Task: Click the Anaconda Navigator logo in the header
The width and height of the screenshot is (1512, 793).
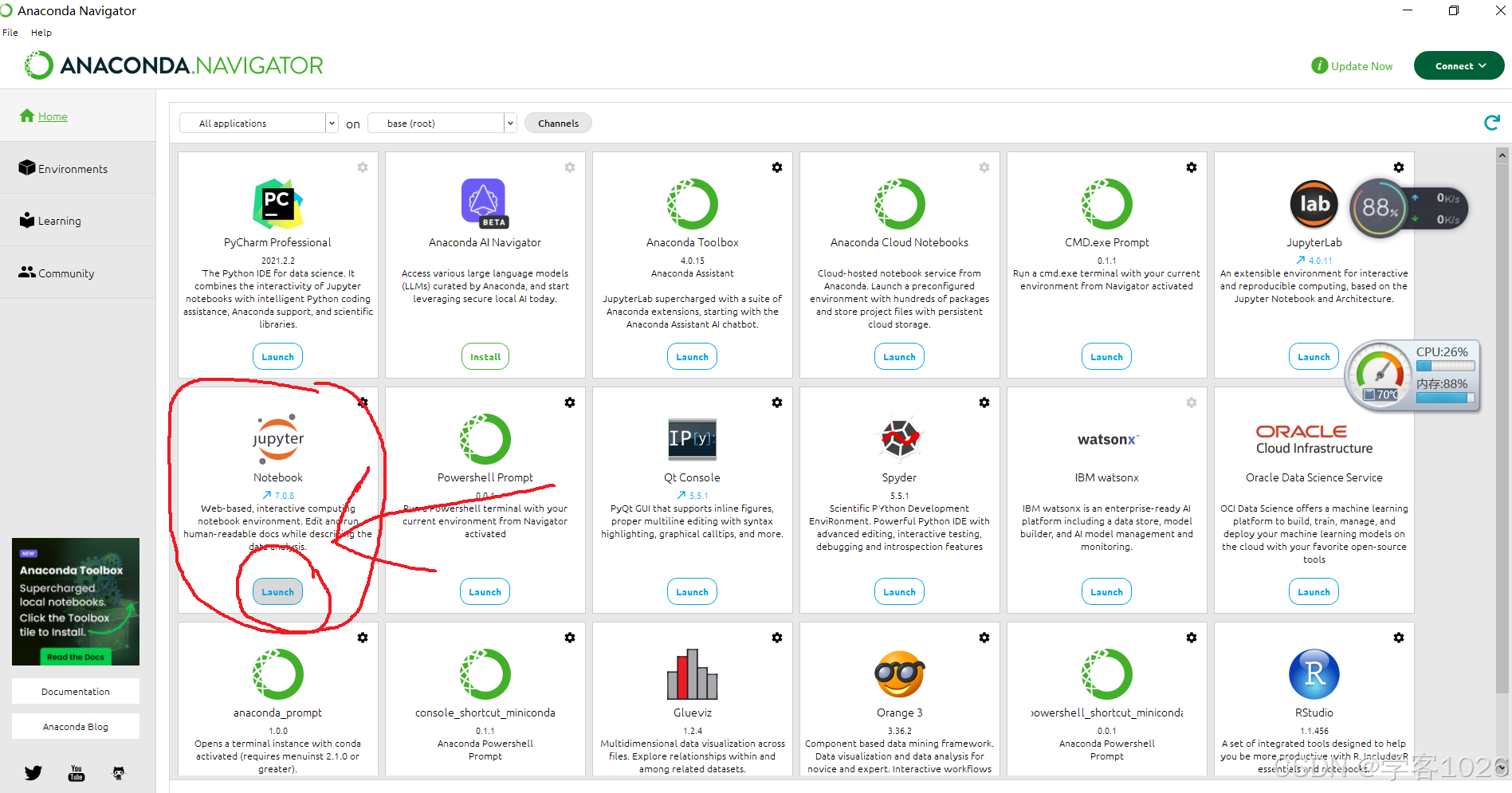Action: tap(174, 65)
